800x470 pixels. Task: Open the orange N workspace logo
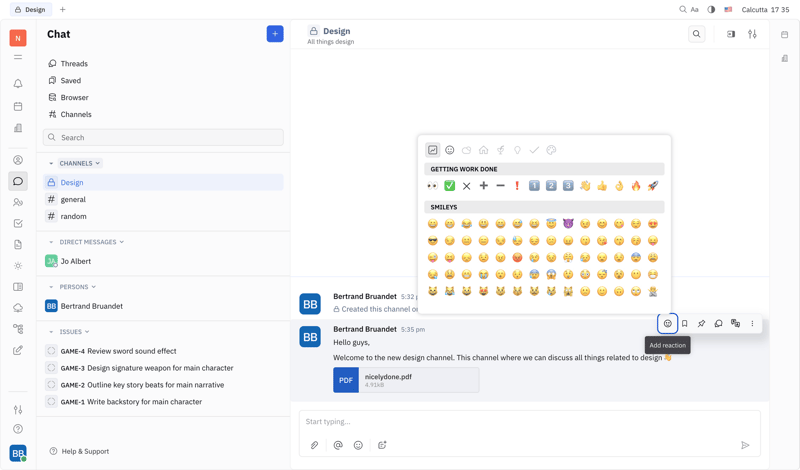18,38
